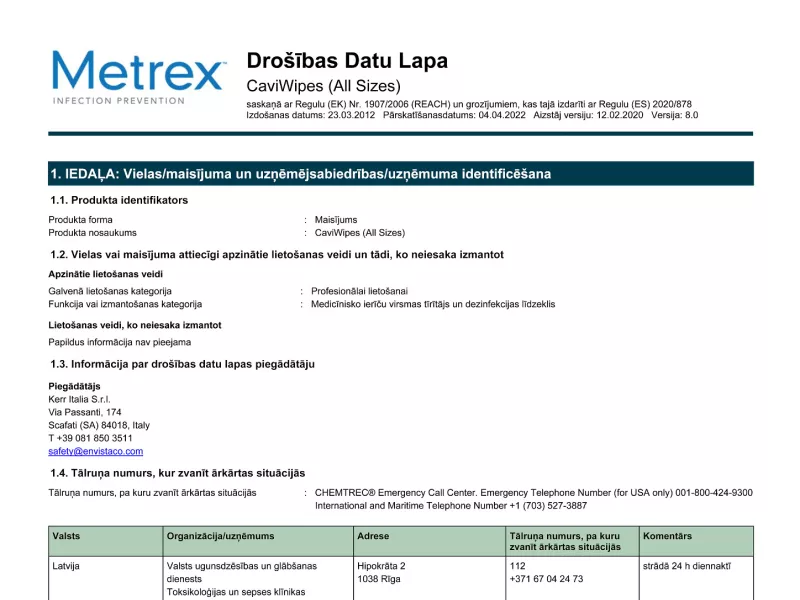Click the Funkcija vai izmantošanas kategorija label
The image size is (800, 600).
click(125, 304)
